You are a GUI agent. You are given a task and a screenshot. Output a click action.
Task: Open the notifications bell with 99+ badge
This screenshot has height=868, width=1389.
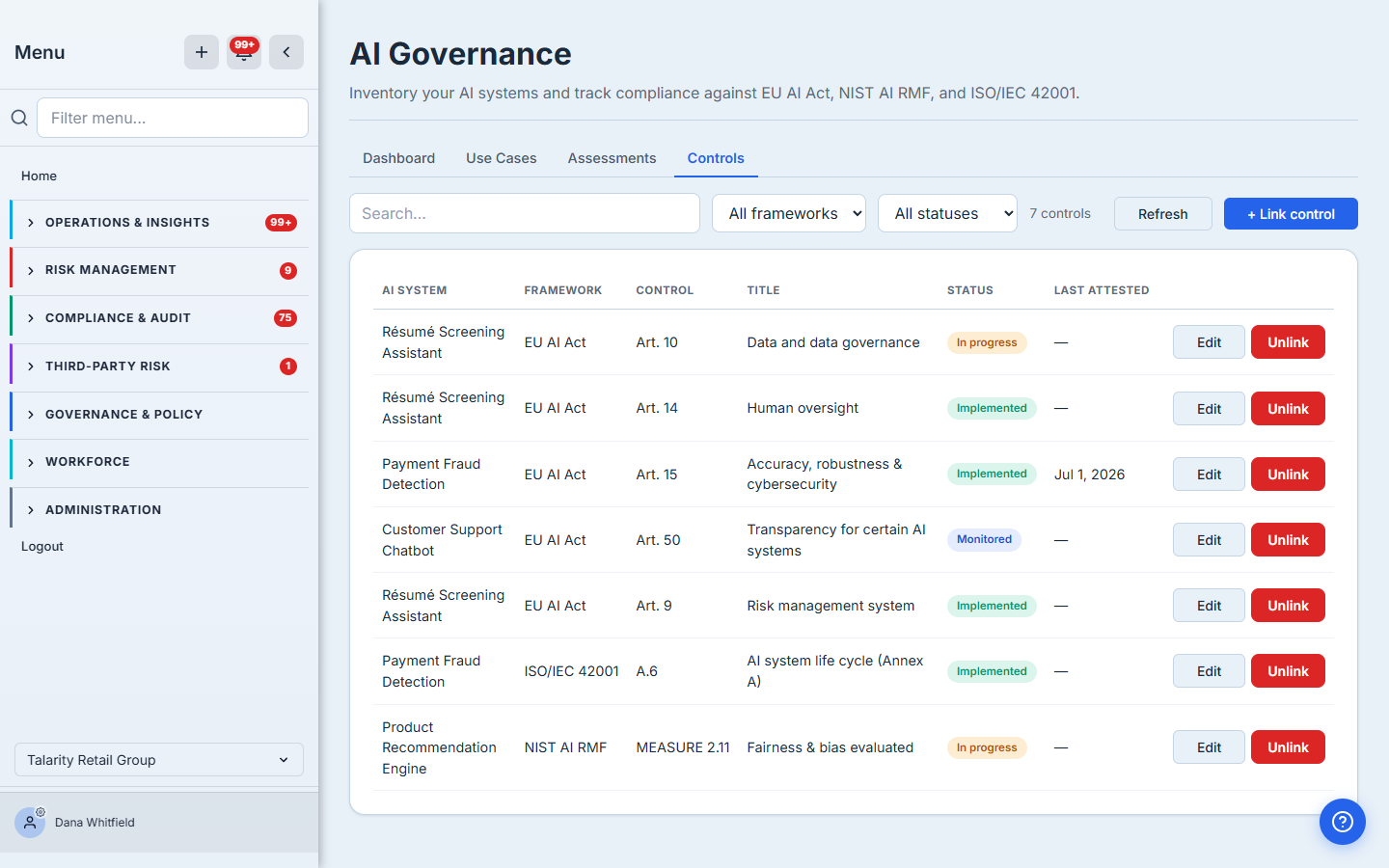pos(244,52)
